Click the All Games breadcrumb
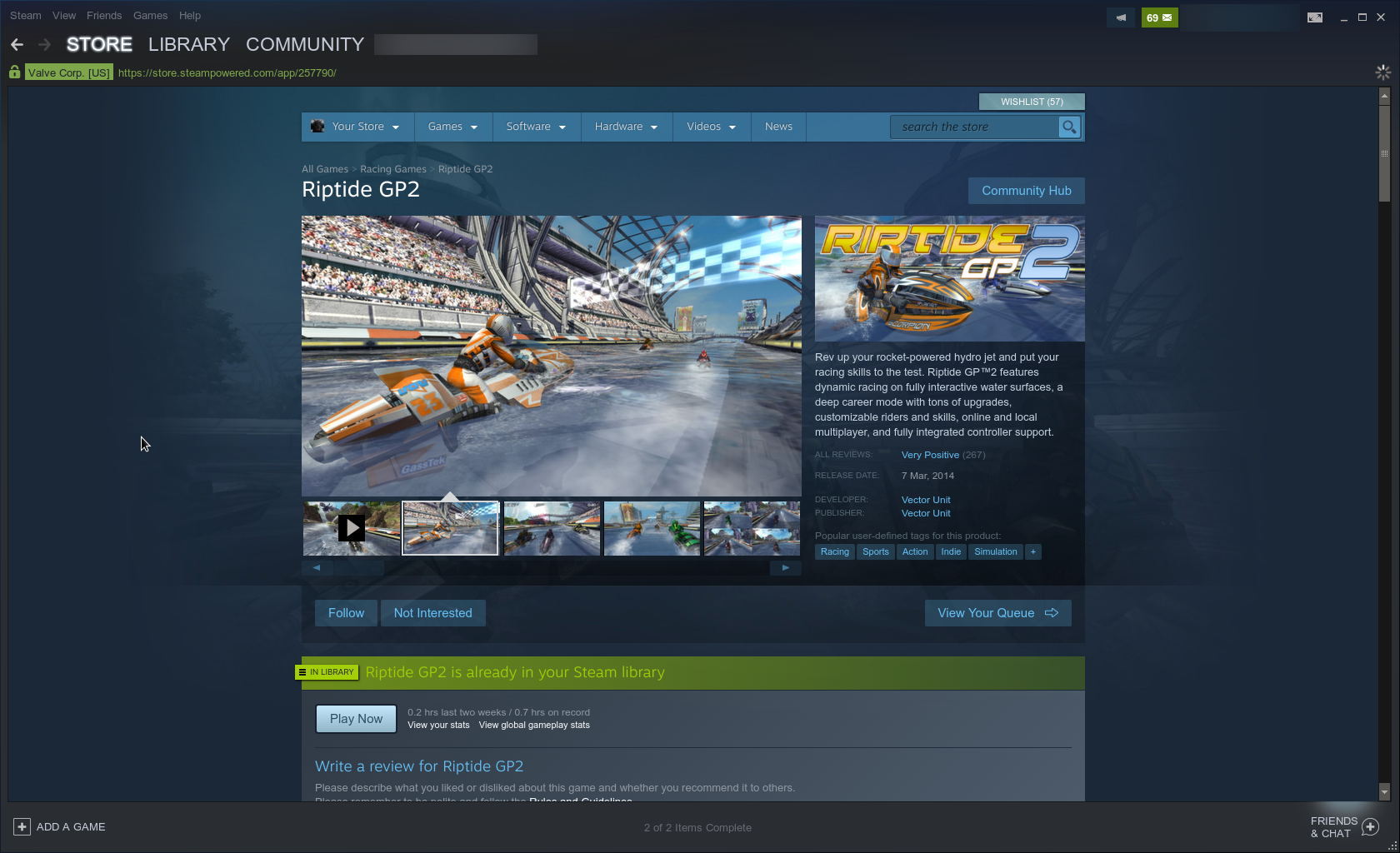The height and width of the screenshot is (853, 1400). tap(325, 169)
